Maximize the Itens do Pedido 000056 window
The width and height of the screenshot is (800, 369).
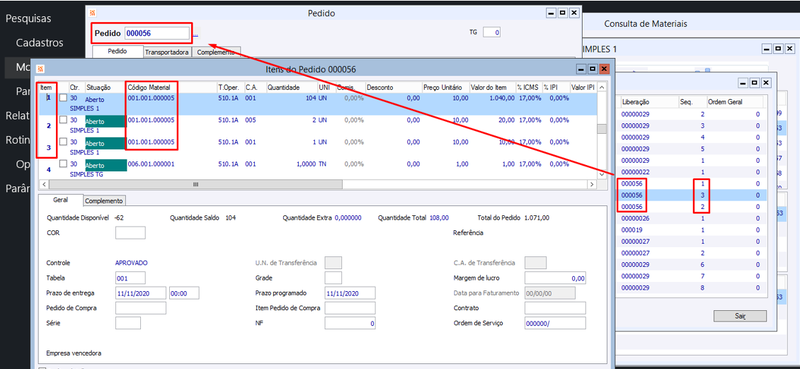click(592, 69)
